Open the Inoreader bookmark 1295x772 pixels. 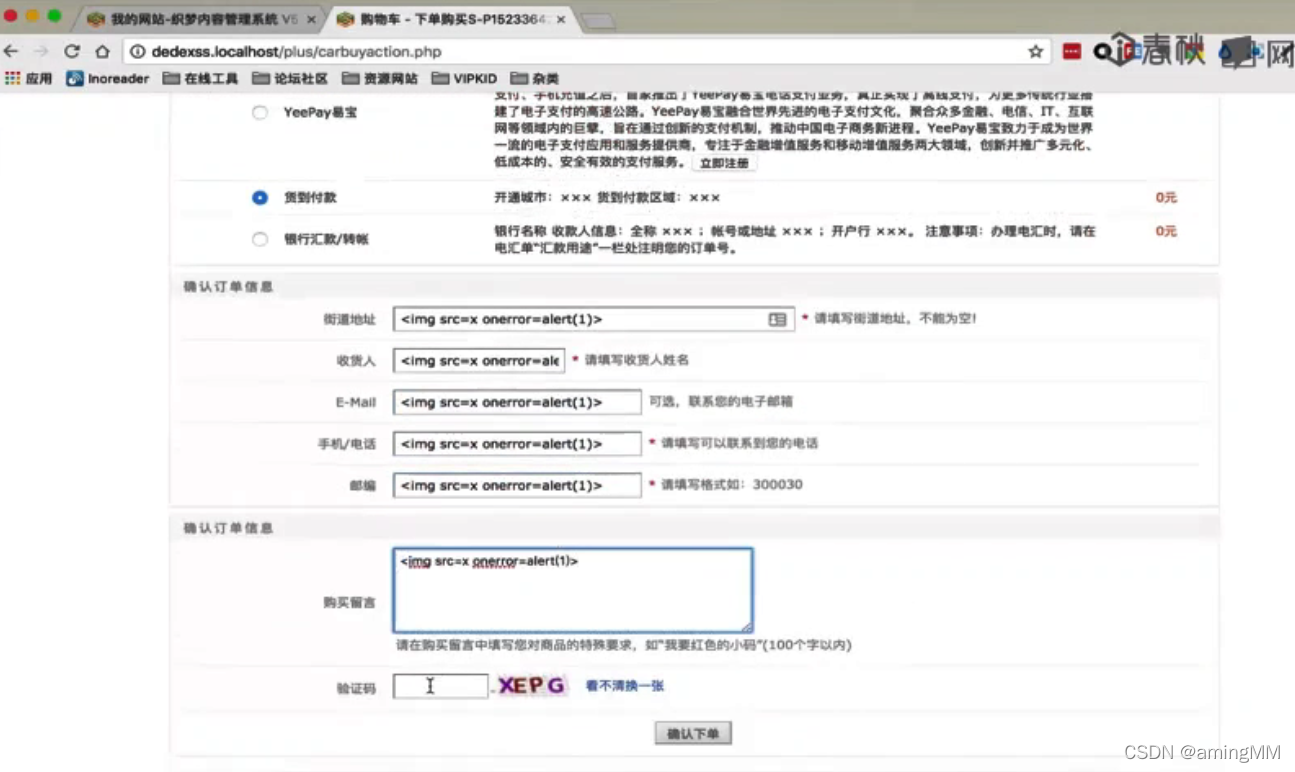tap(107, 78)
